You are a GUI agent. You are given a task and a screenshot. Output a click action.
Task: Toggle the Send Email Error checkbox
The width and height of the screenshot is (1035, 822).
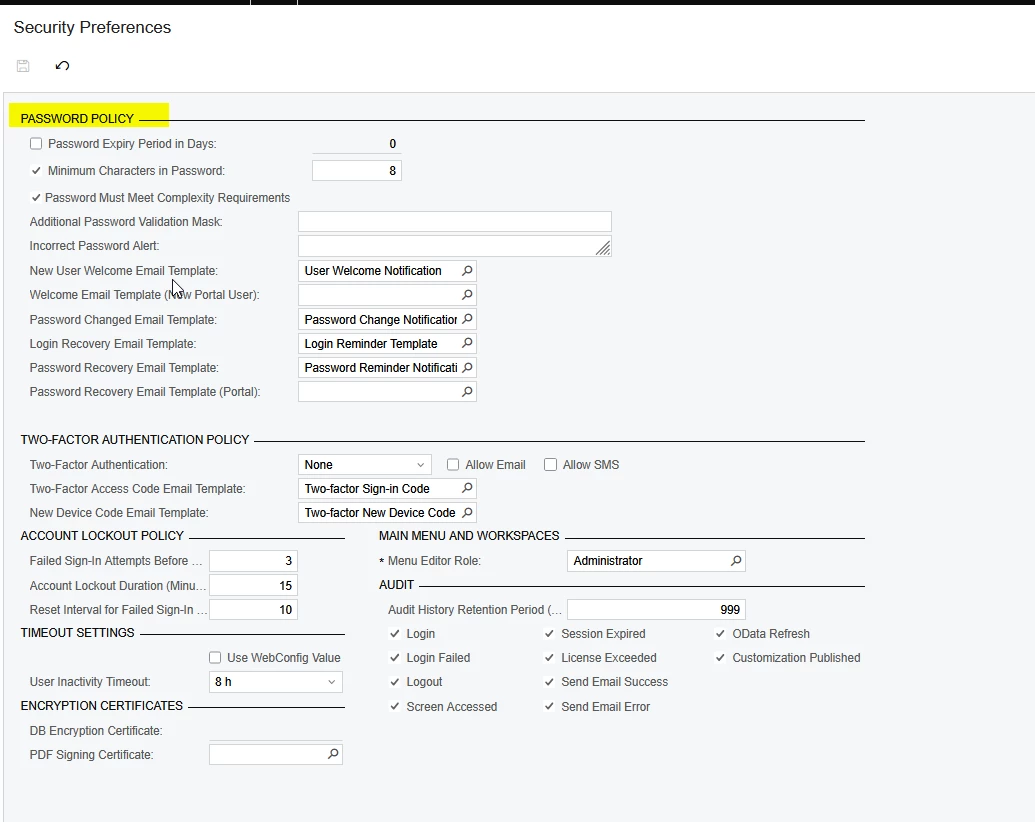point(549,706)
